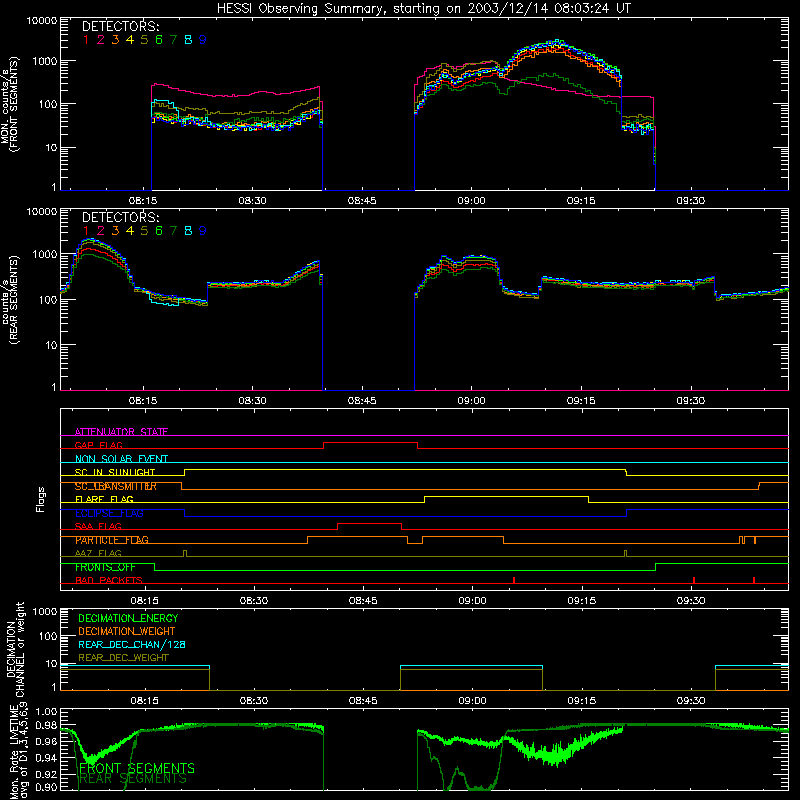Screen dimensions: 800x800
Task: Click detector 9 legend number in rear segments plot
Action: click(x=203, y=231)
